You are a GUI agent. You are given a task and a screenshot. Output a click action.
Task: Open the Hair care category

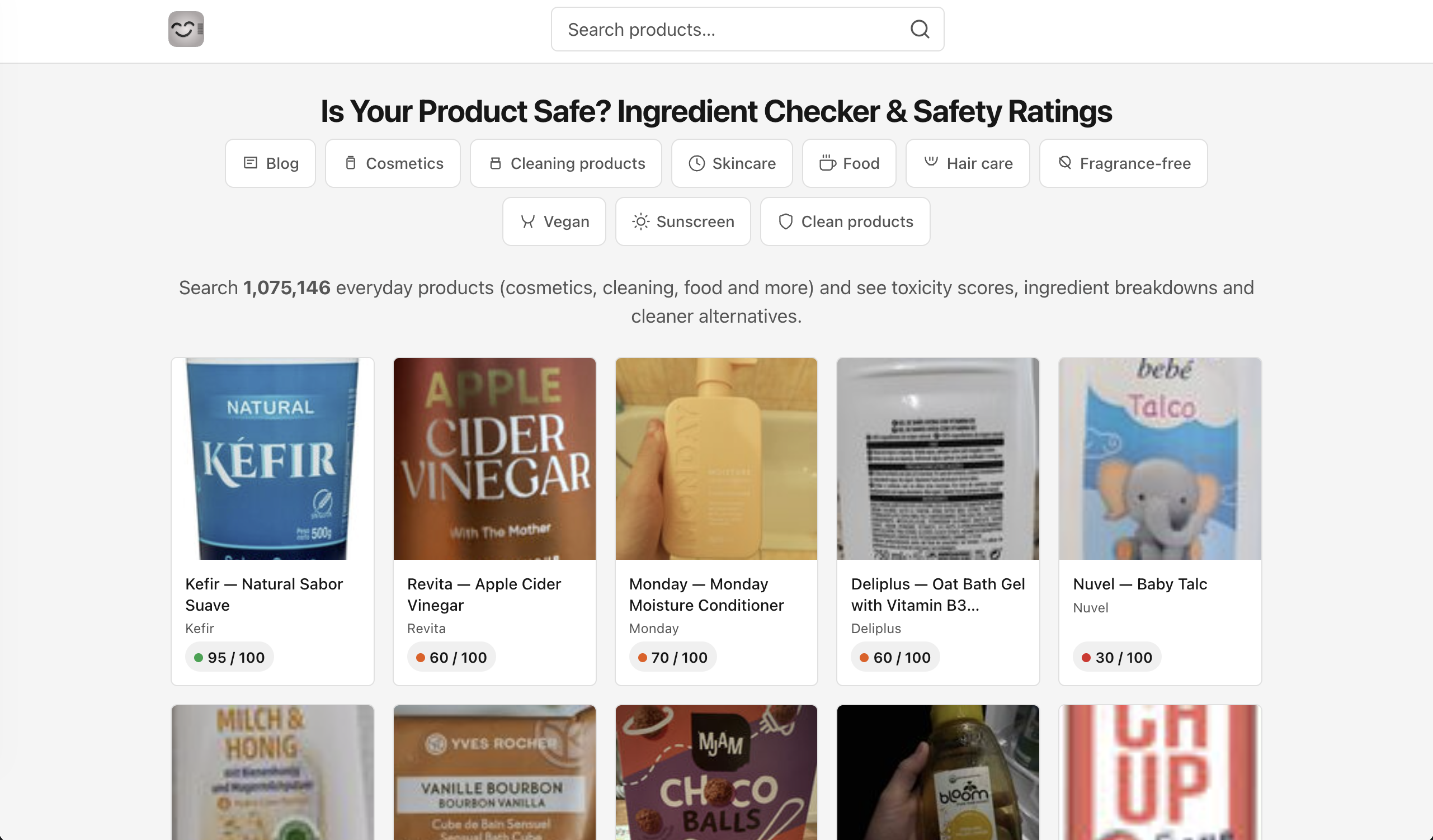tap(967, 163)
